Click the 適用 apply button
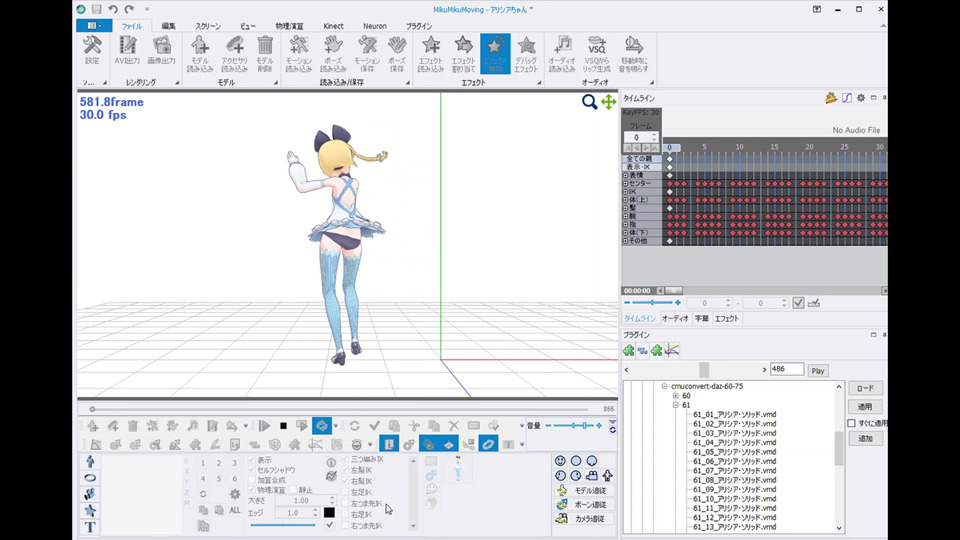960x540 pixels. 865,407
